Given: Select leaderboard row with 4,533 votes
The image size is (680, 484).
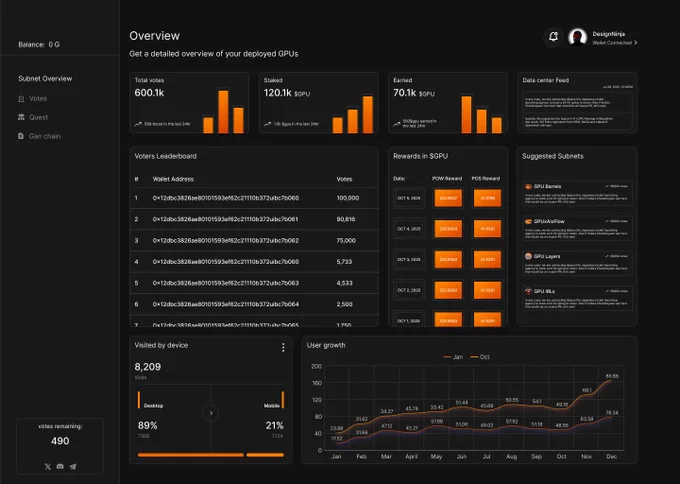Looking at the screenshot, I should [x=254, y=283].
